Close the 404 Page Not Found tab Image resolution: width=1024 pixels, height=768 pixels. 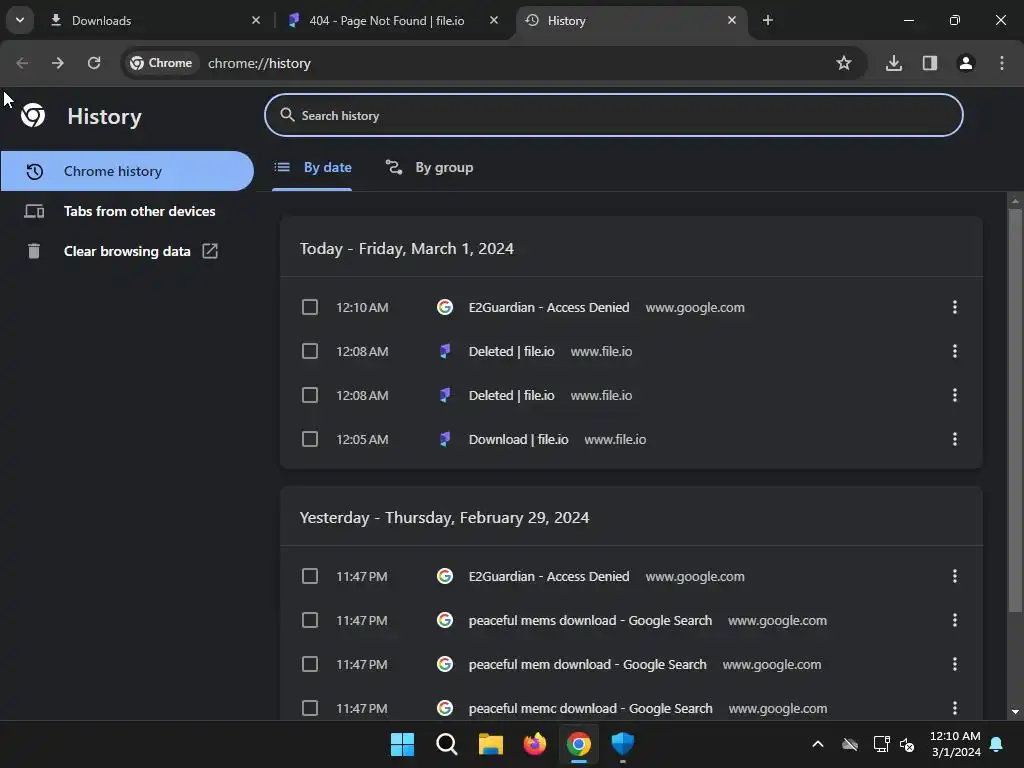pos(494,20)
